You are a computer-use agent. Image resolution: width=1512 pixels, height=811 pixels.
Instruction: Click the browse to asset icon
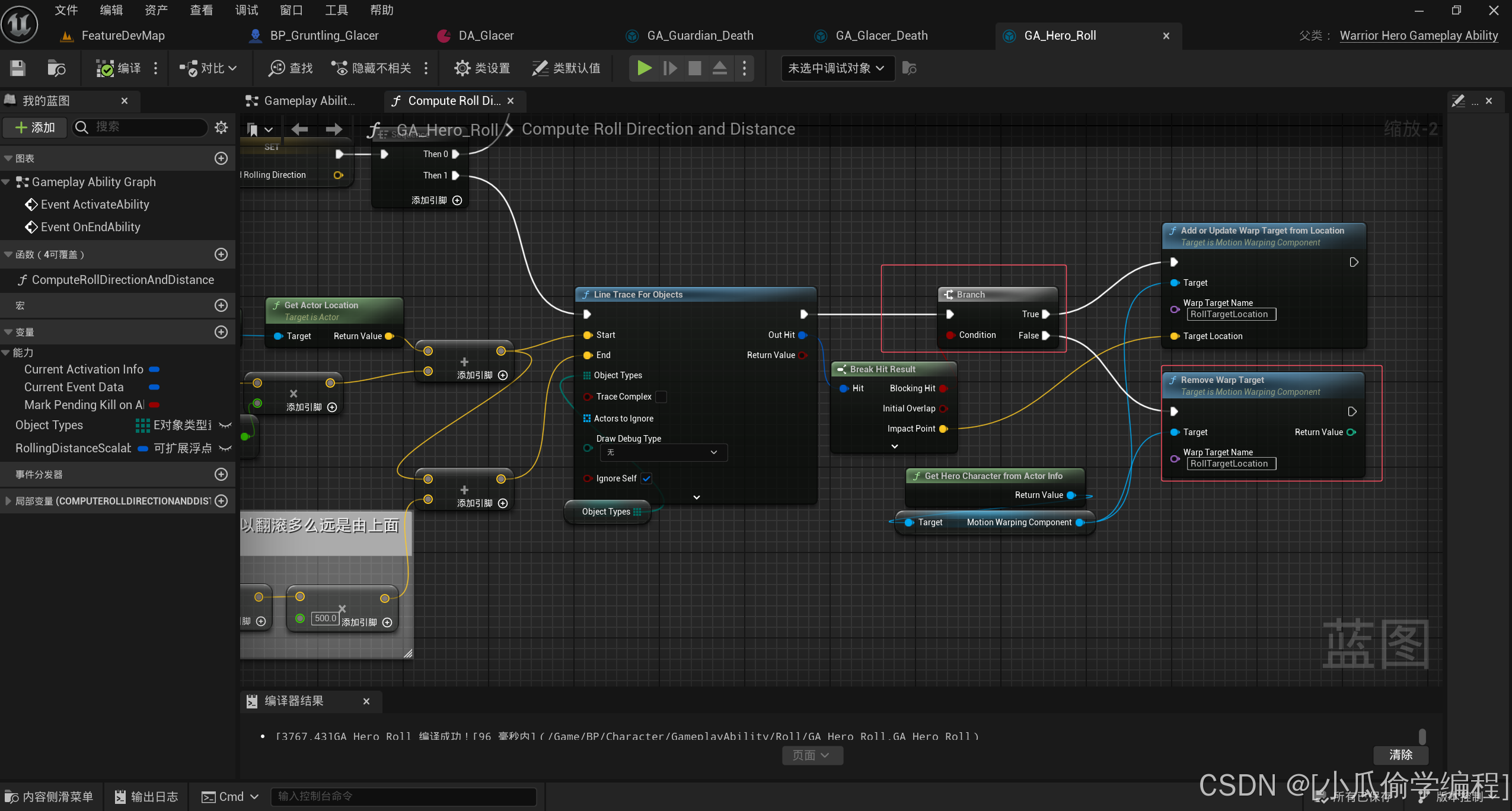56,68
